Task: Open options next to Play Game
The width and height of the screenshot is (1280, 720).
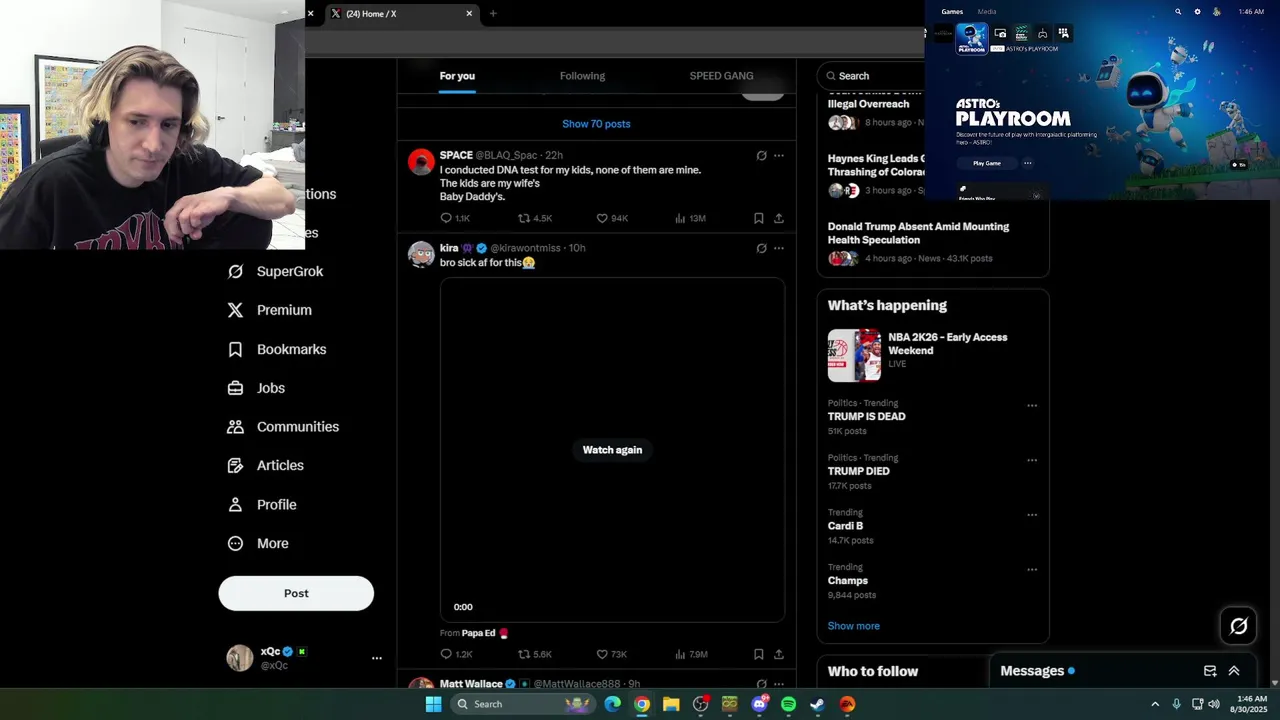Action: click(x=1027, y=163)
